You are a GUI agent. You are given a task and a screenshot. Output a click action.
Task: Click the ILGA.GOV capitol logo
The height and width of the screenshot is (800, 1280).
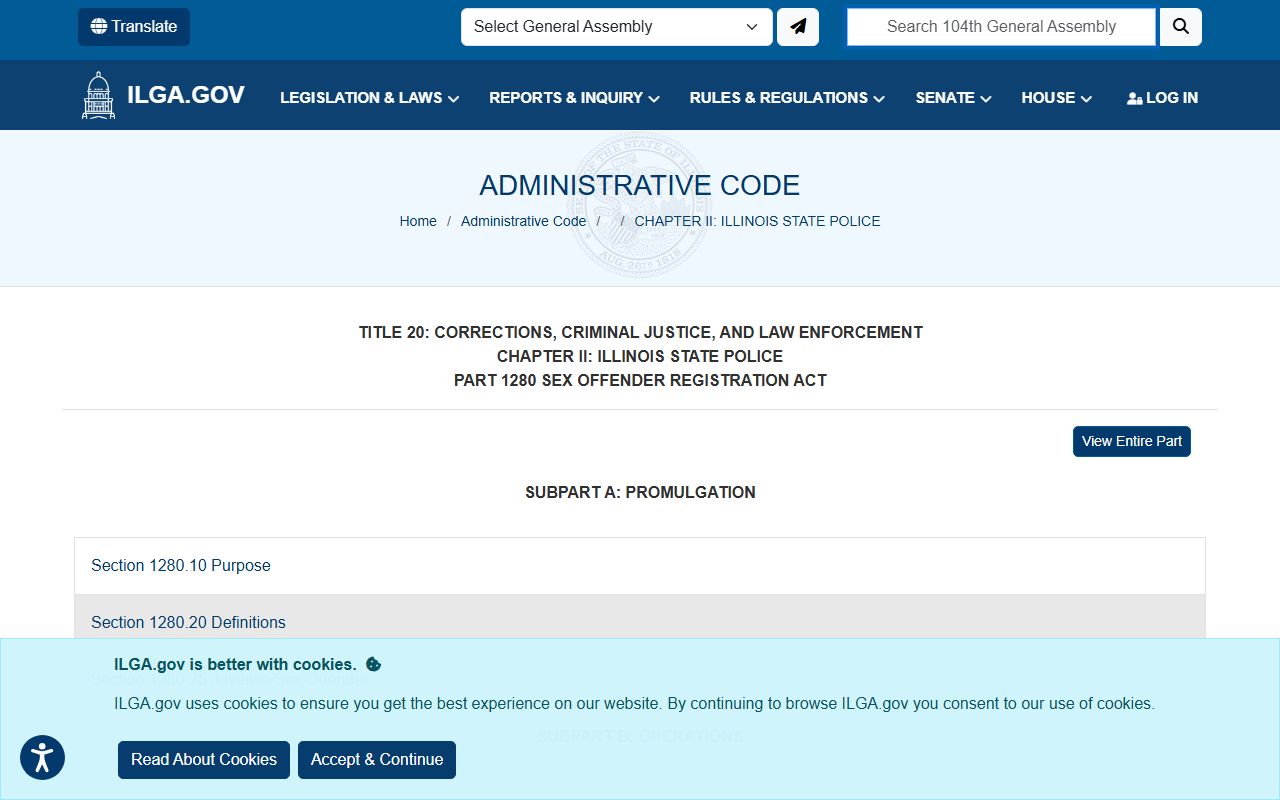163,96
